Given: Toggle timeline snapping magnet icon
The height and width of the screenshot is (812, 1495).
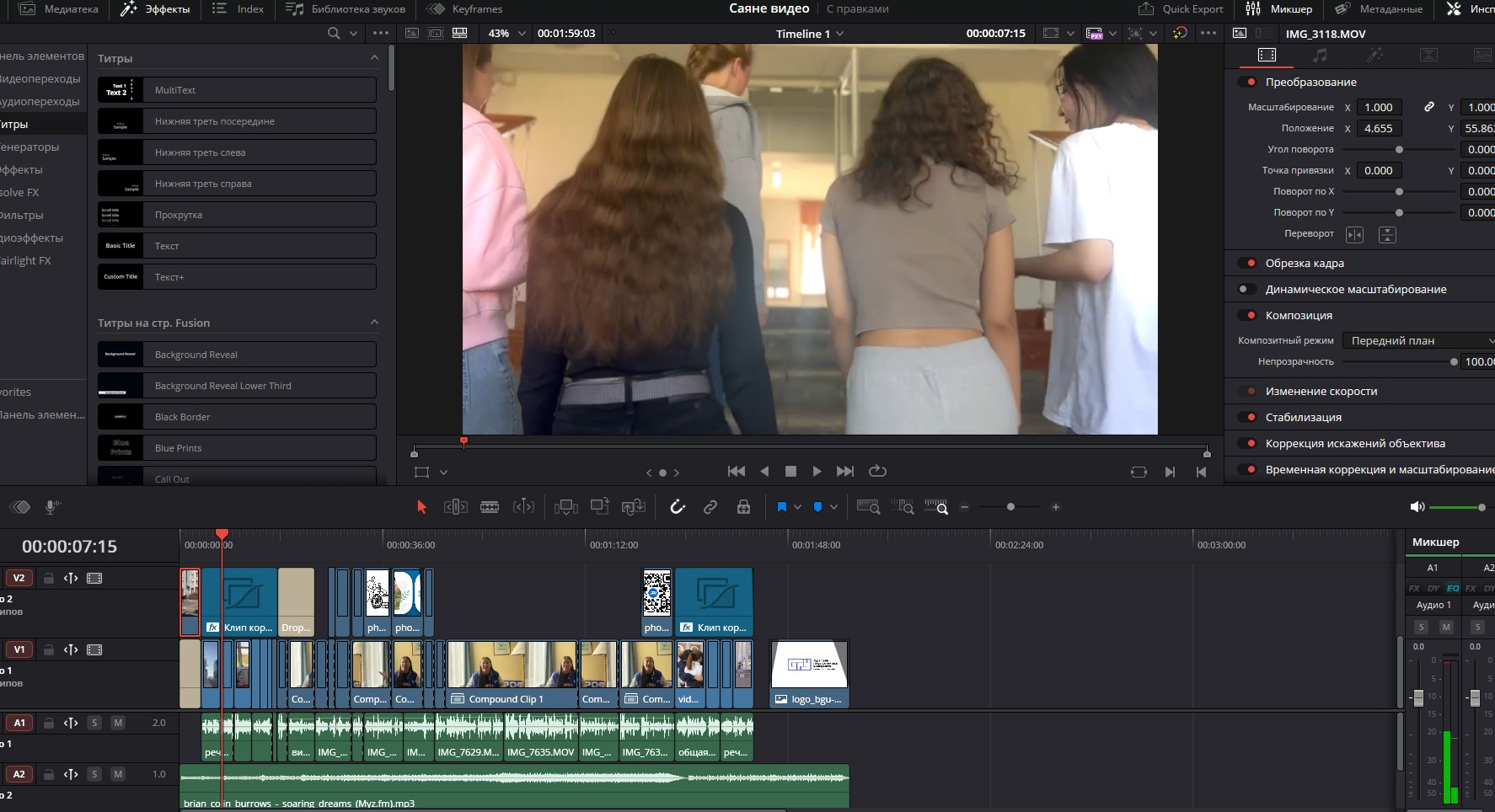Looking at the screenshot, I should tap(678, 507).
